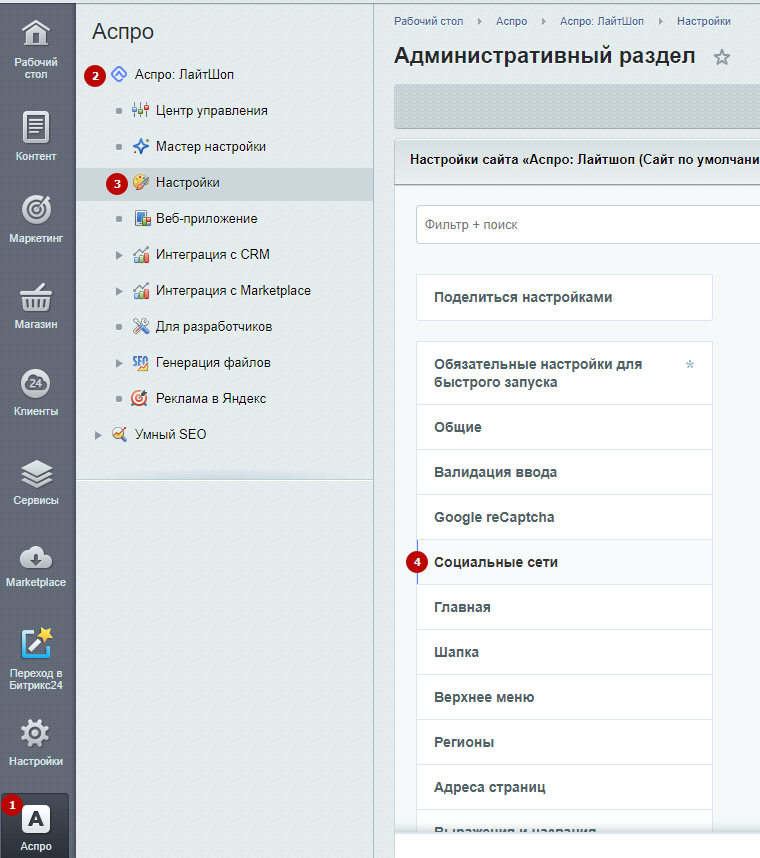760x858 pixels.
Task: Focus the Фильтр + поиск field
Action: coord(588,224)
